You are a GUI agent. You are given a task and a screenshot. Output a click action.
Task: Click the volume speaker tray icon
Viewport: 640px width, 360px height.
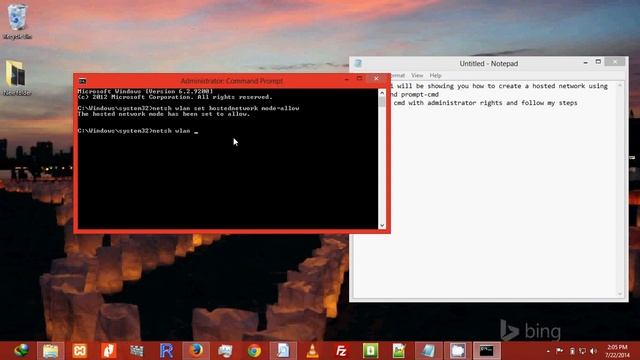pyautogui.click(x=593, y=351)
